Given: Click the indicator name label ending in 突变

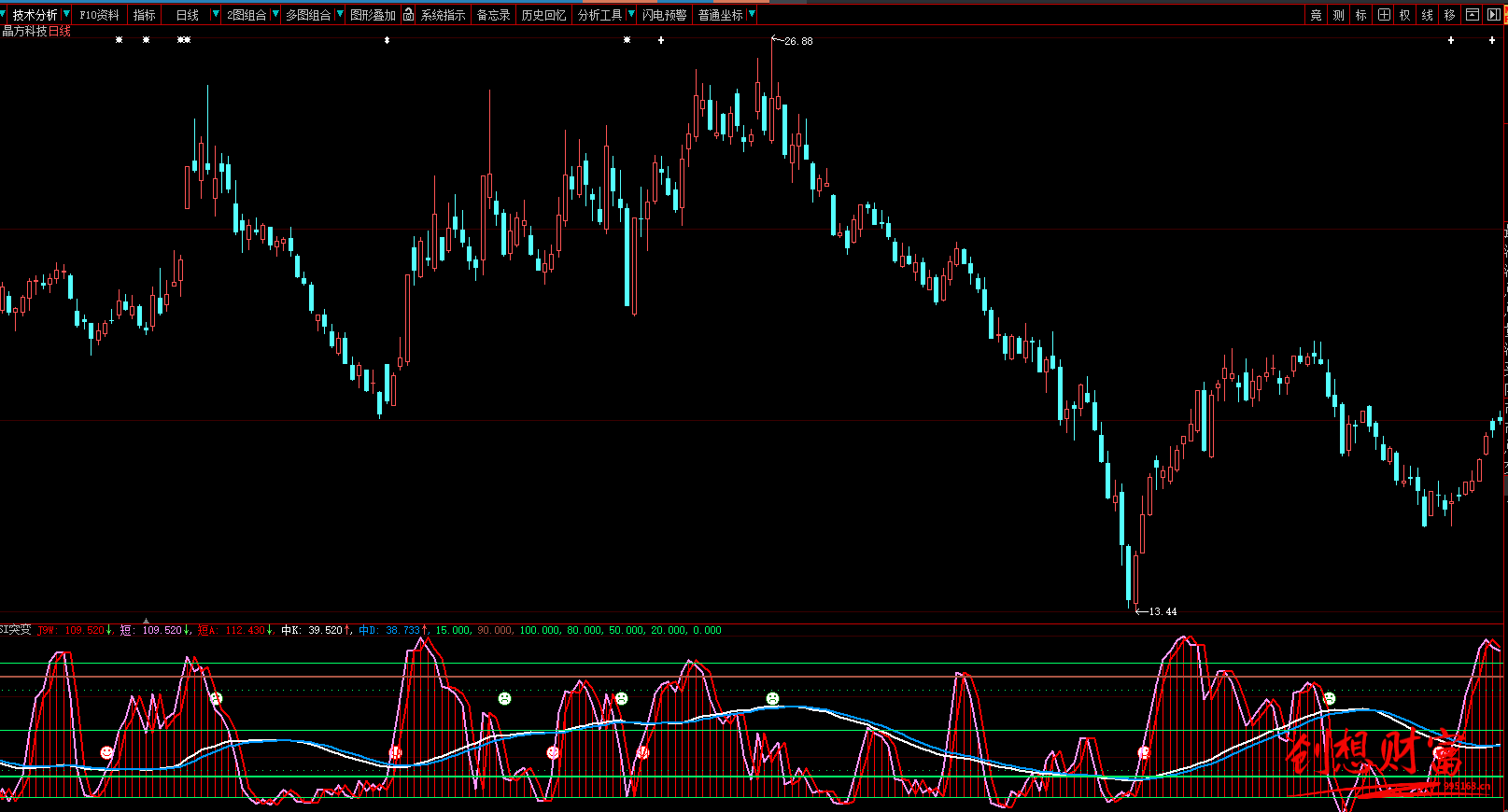Looking at the screenshot, I should click(x=15, y=630).
